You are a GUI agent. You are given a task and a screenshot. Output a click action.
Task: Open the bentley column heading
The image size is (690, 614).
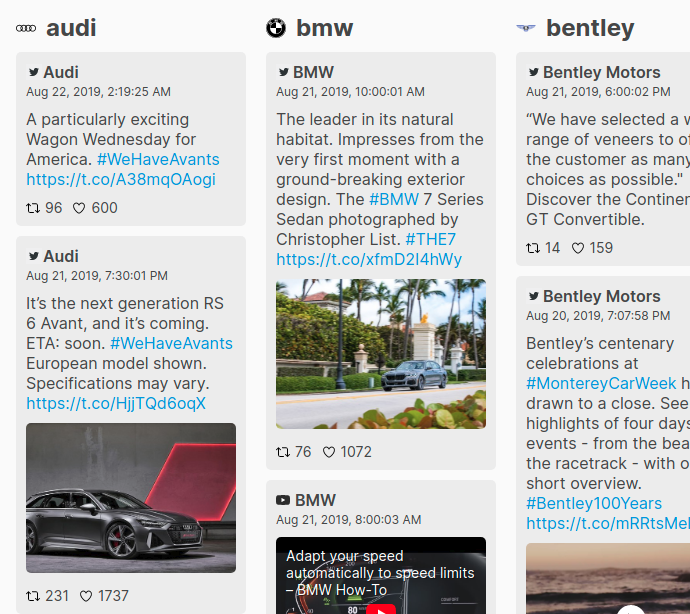[590, 29]
